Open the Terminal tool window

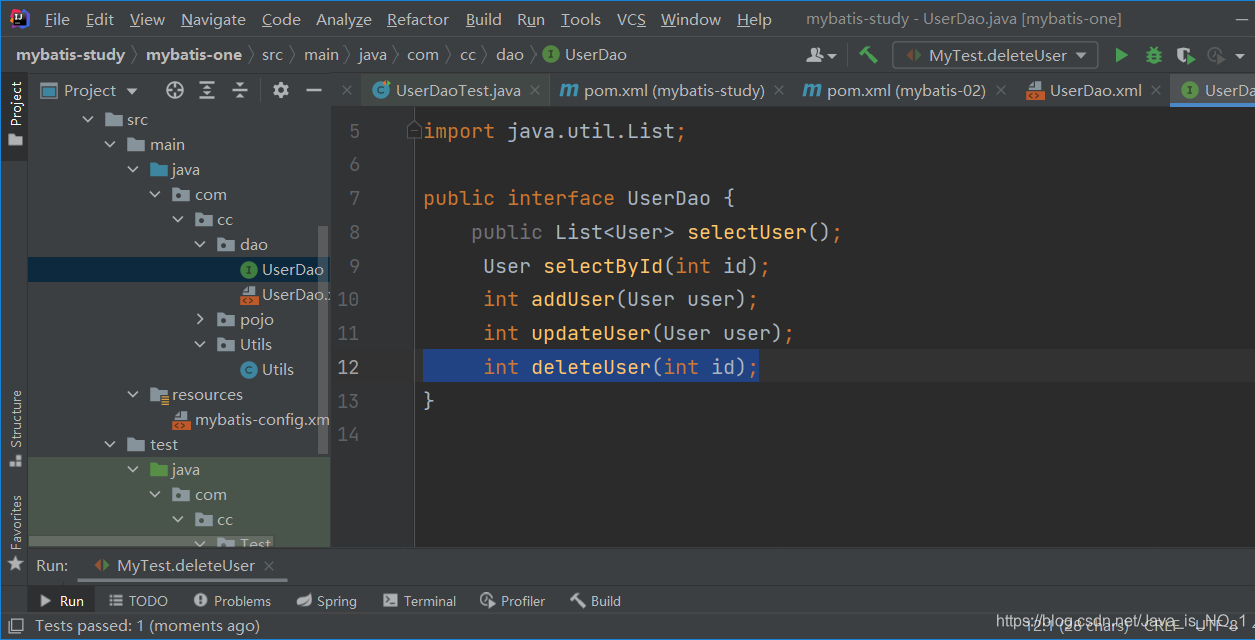(x=420, y=601)
